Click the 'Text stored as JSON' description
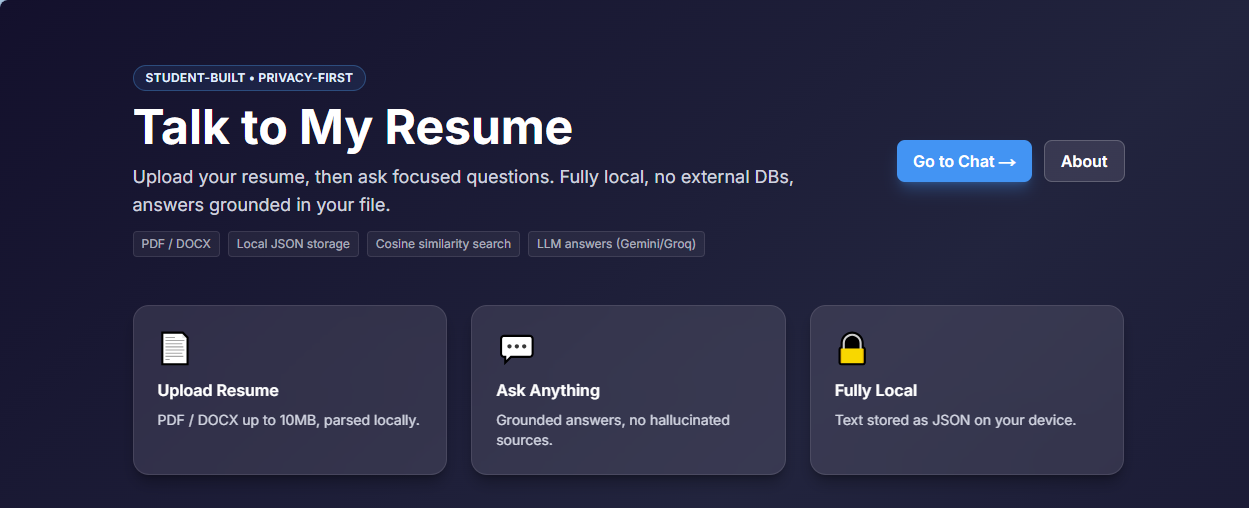This screenshot has height=508, width=1249. [x=955, y=420]
